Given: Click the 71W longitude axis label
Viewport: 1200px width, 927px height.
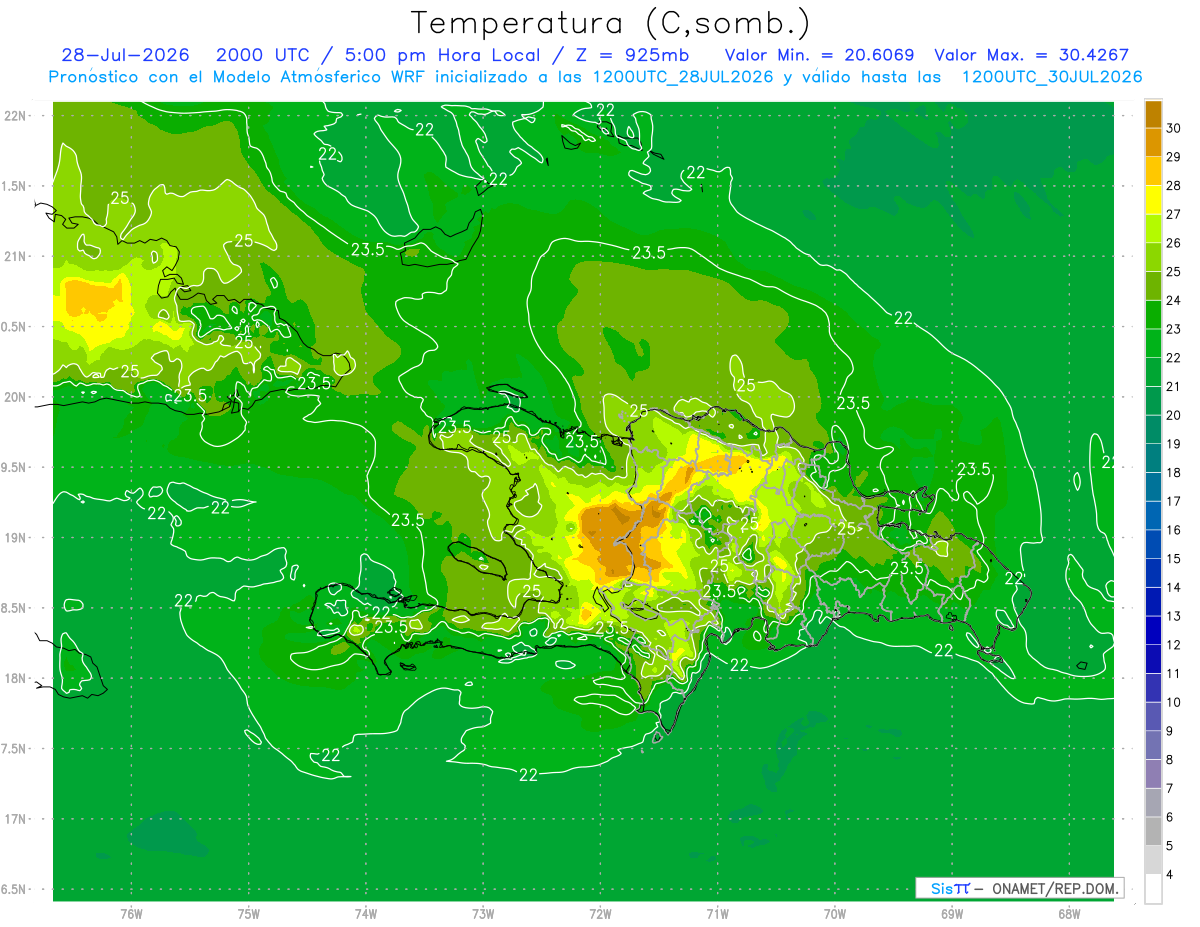Looking at the screenshot, I should [717, 914].
